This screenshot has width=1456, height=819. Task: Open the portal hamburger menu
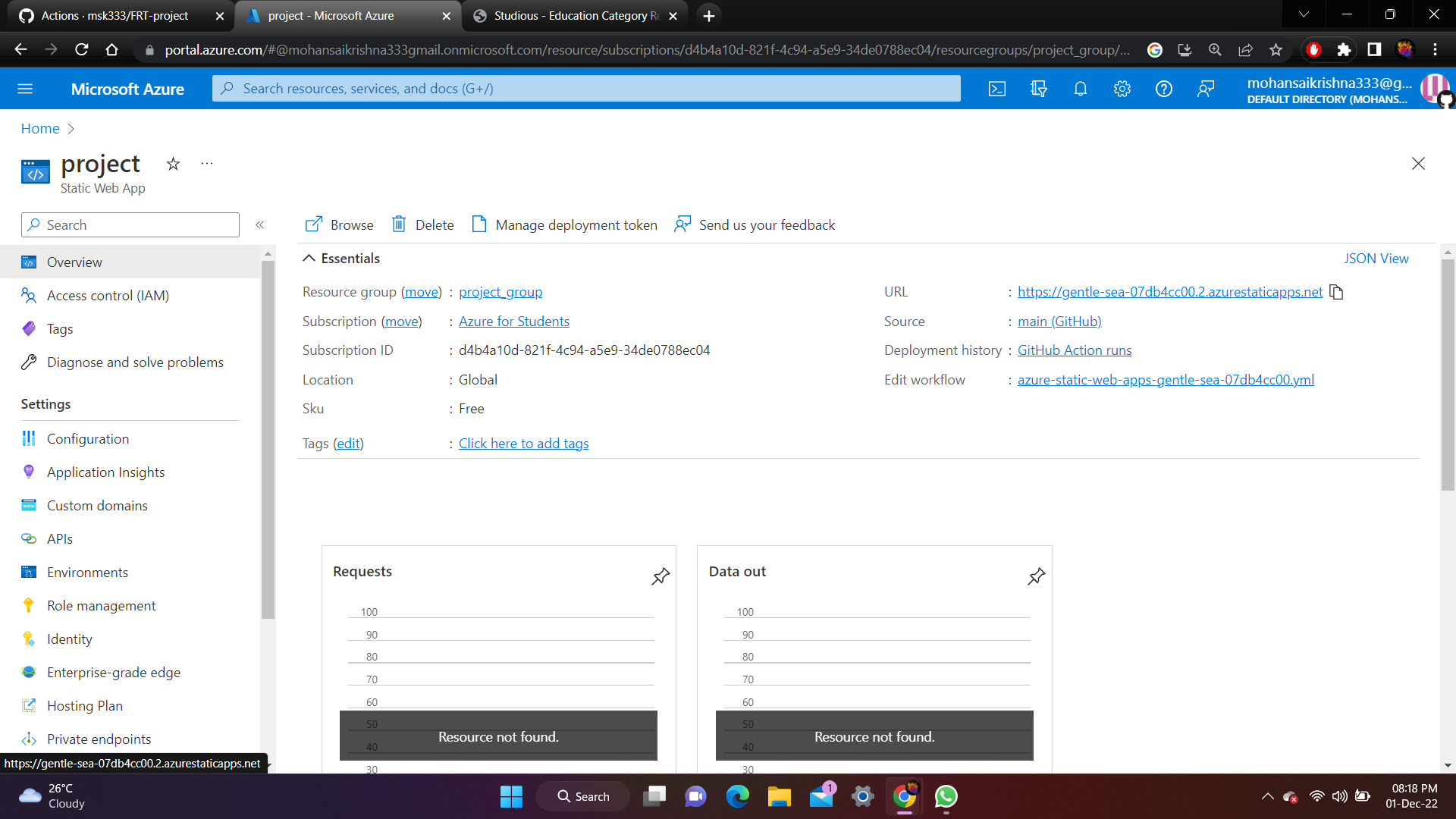25,89
